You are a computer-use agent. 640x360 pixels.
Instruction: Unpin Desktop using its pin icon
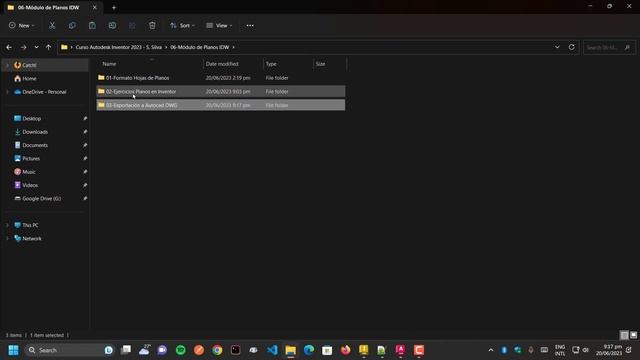click(x=85, y=118)
